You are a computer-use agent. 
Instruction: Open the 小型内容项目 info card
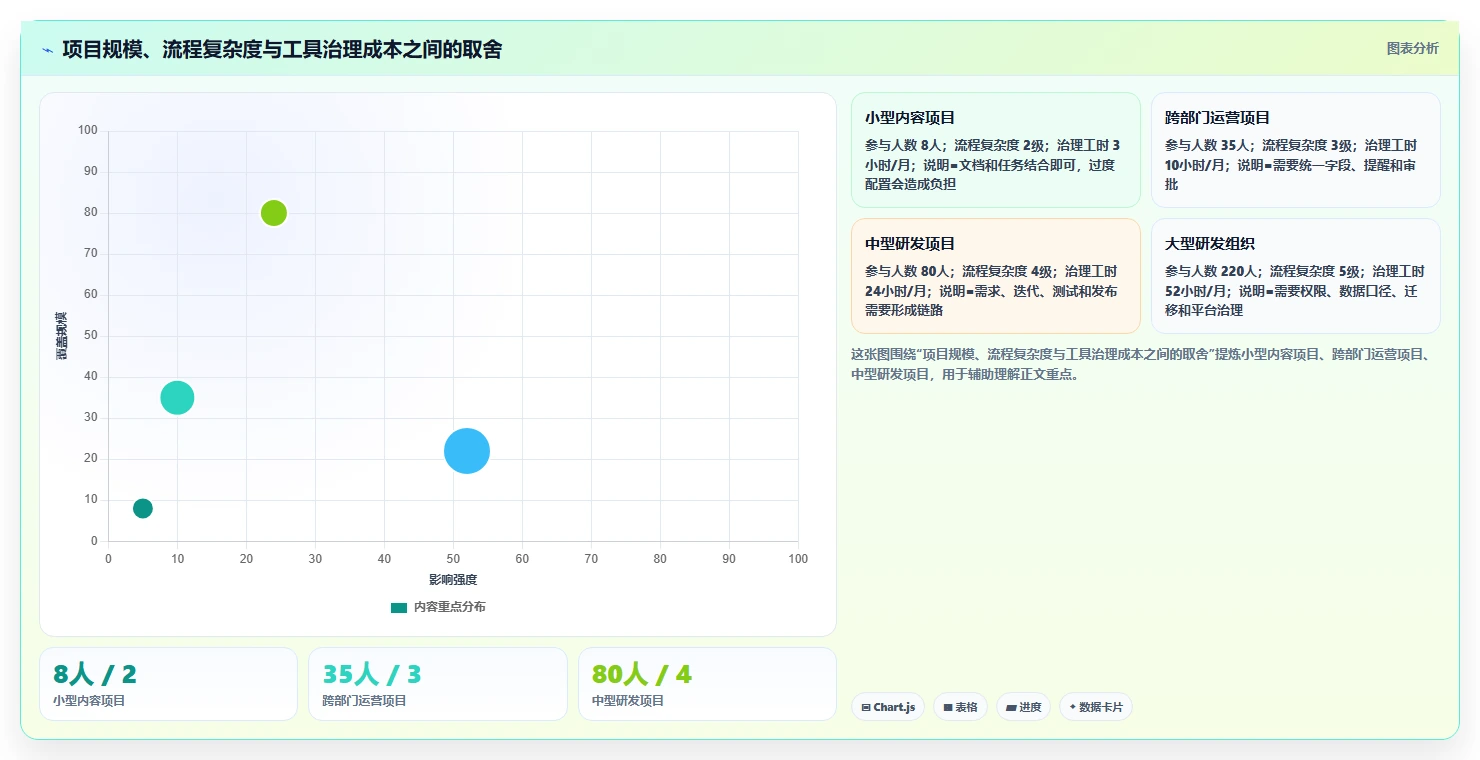[995, 150]
